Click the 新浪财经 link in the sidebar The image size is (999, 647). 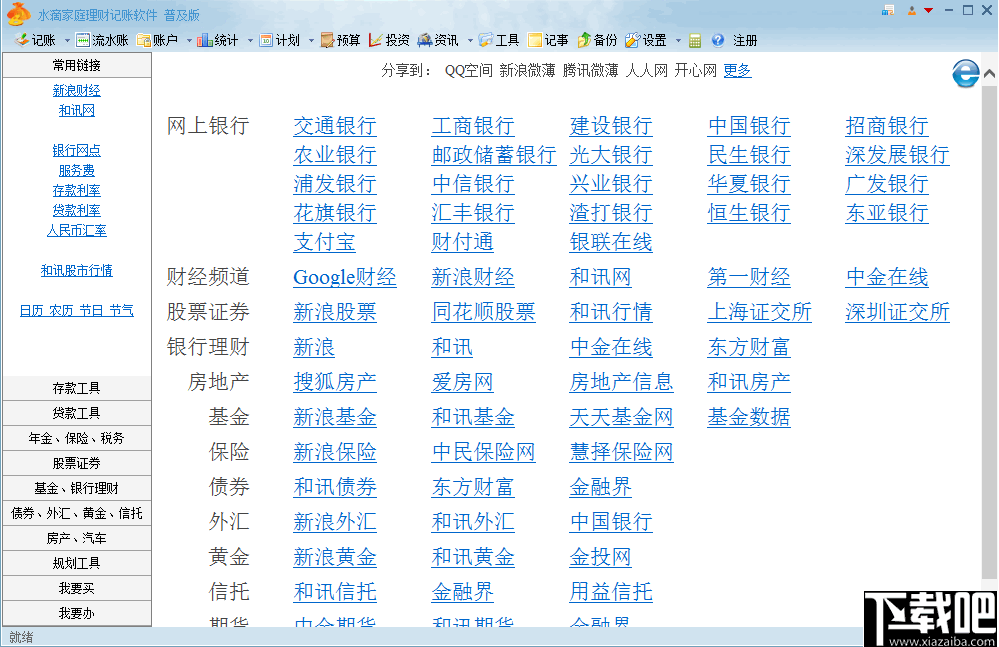[77, 90]
